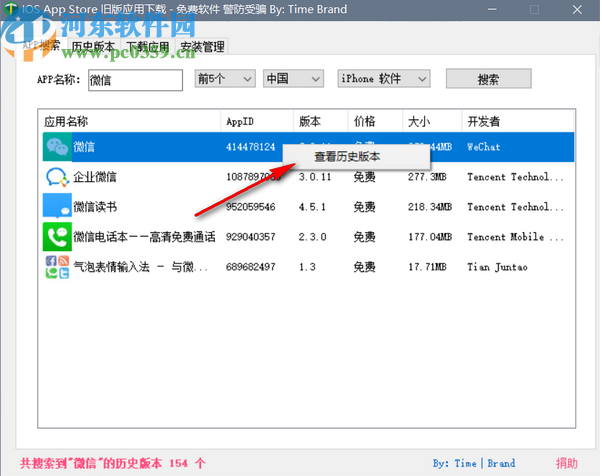Click the WeChat app icon in 微信 row
This screenshot has height=476, width=602.
click(x=57, y=147)
